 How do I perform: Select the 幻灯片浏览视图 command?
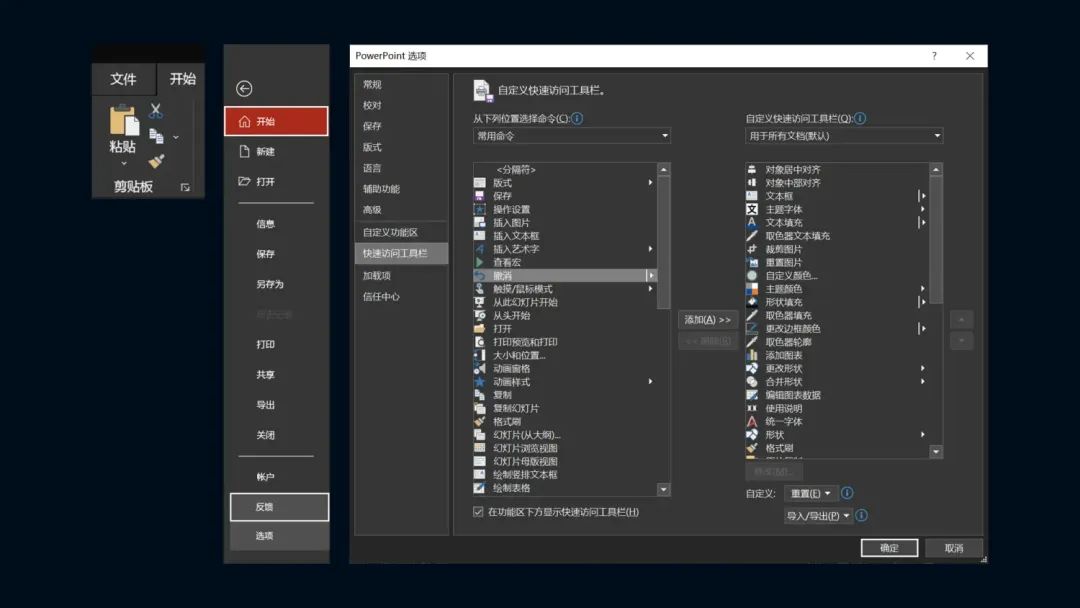tap(565, 448)
